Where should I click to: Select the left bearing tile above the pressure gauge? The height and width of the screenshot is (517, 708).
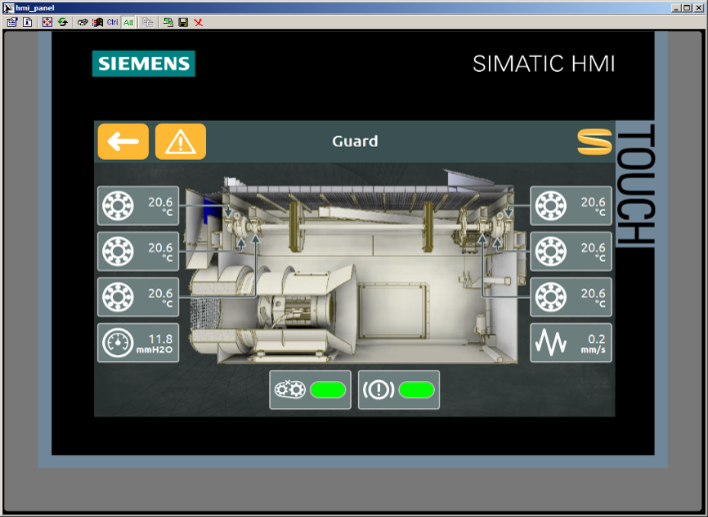(138, 297)
